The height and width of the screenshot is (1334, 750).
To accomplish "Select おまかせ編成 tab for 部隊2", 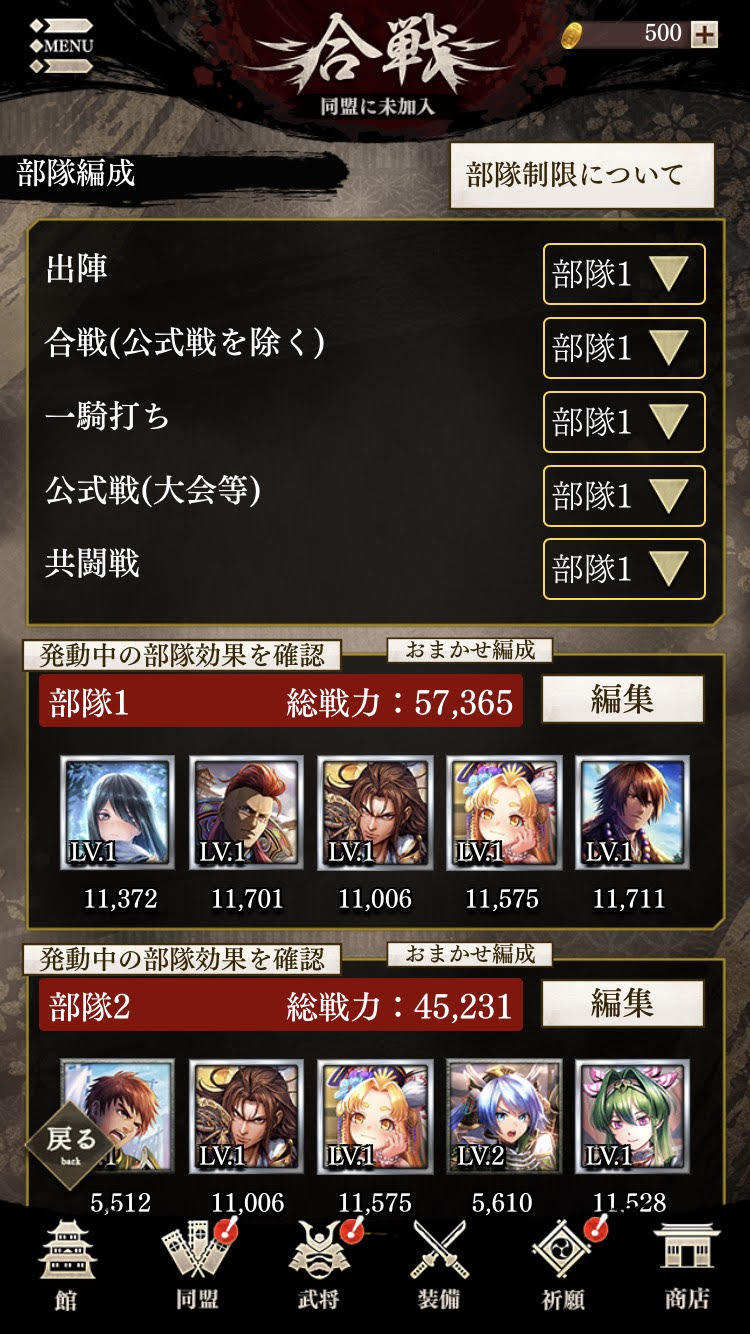I will coord(470,954).
